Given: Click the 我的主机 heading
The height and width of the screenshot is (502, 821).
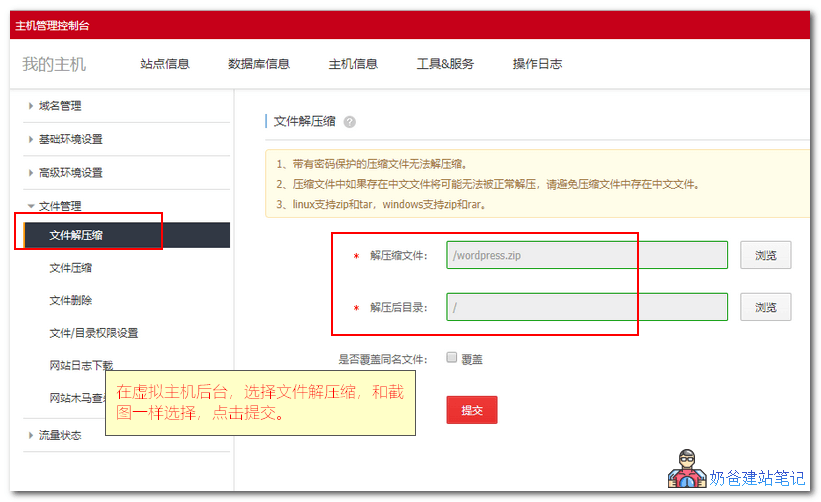Looking at the screenshot, I should (54, 64).
